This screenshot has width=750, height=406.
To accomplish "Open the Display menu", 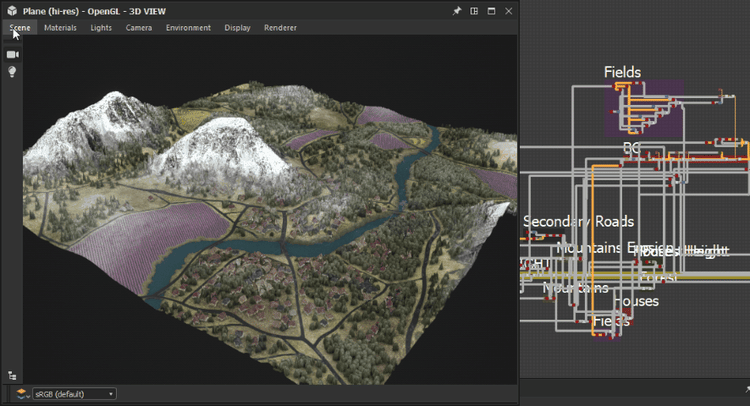I will click(237, 28).
